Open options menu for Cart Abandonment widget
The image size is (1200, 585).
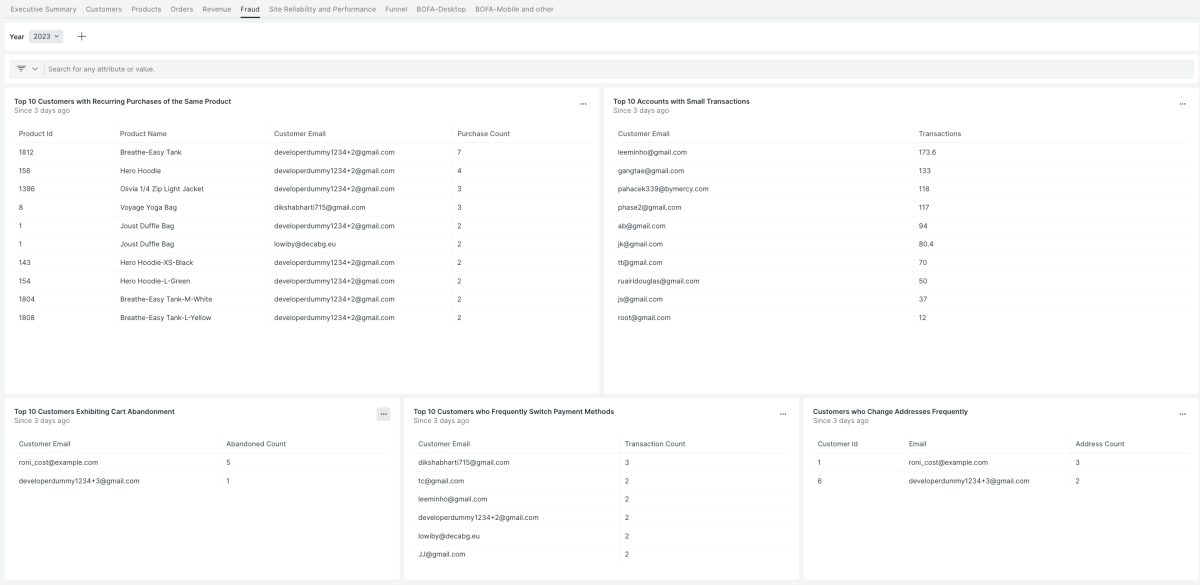click(383, 414)
